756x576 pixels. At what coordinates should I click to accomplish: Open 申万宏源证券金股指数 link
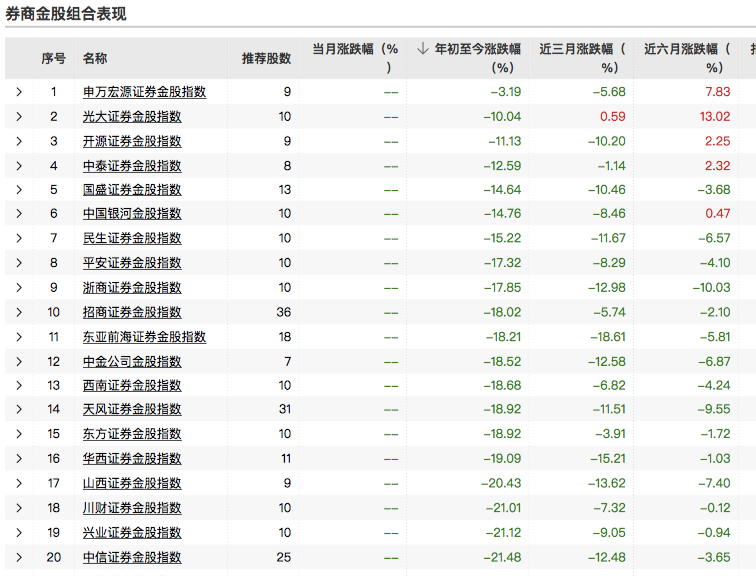[x=145, y=92]
